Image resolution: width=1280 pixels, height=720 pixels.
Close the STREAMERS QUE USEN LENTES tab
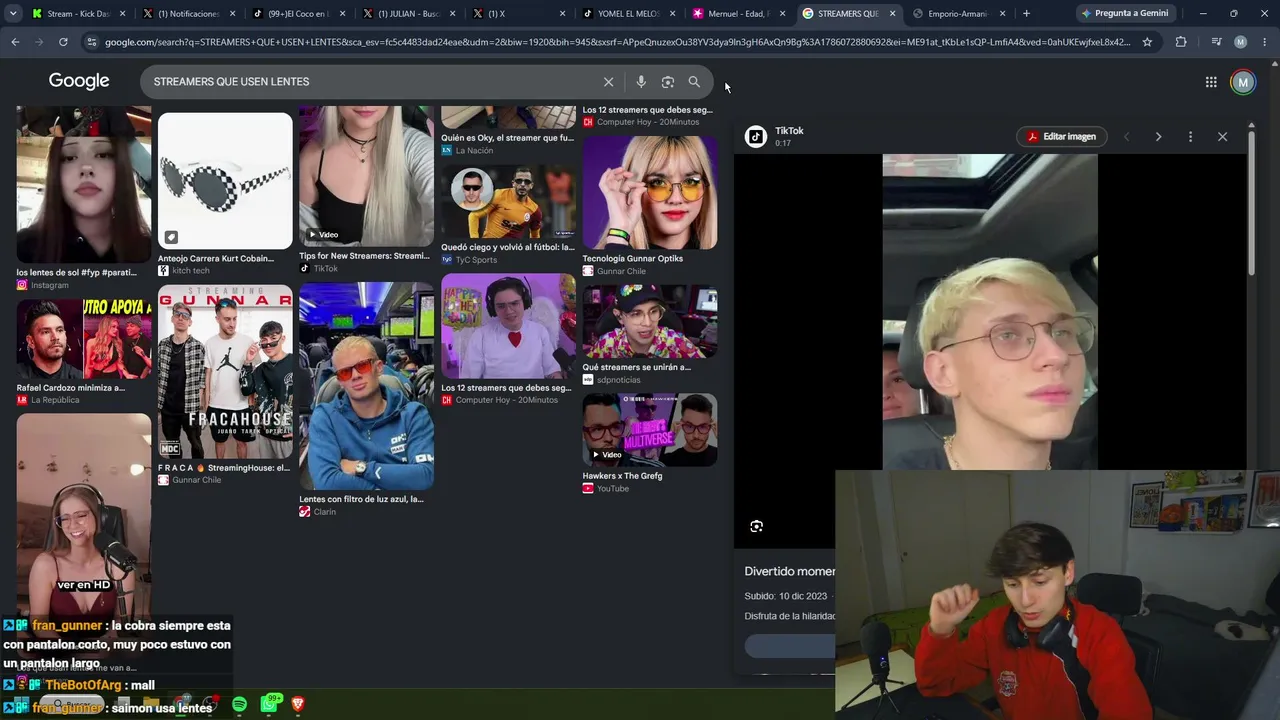(x=892, y=14)
